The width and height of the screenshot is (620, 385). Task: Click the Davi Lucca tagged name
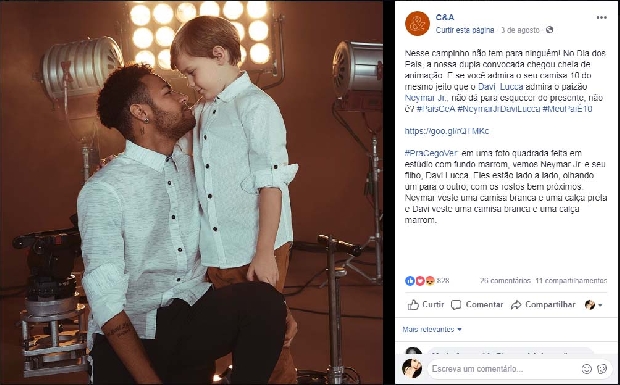point(501,87)
